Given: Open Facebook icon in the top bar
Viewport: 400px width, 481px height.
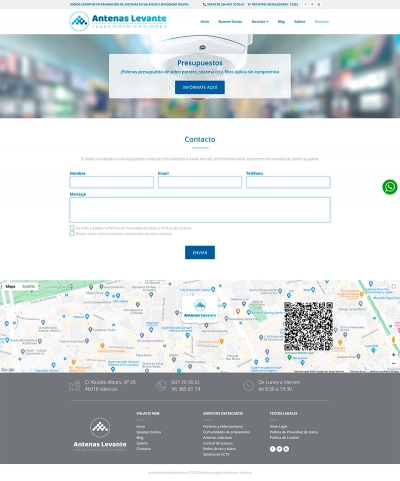Looking at the screenshot, I should tap(305, 4).
